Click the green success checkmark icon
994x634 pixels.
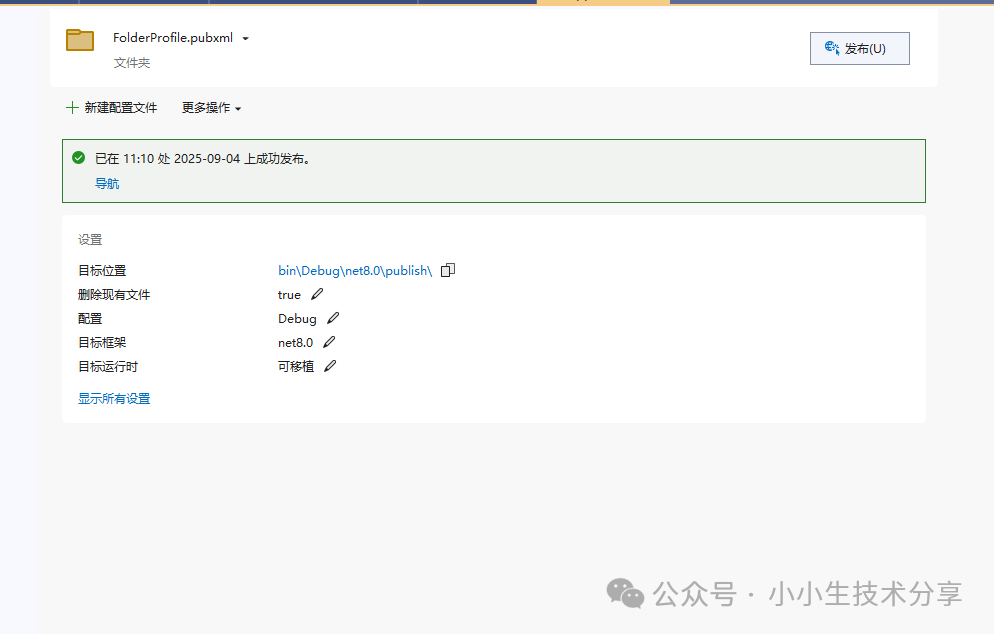coord(79,157)
